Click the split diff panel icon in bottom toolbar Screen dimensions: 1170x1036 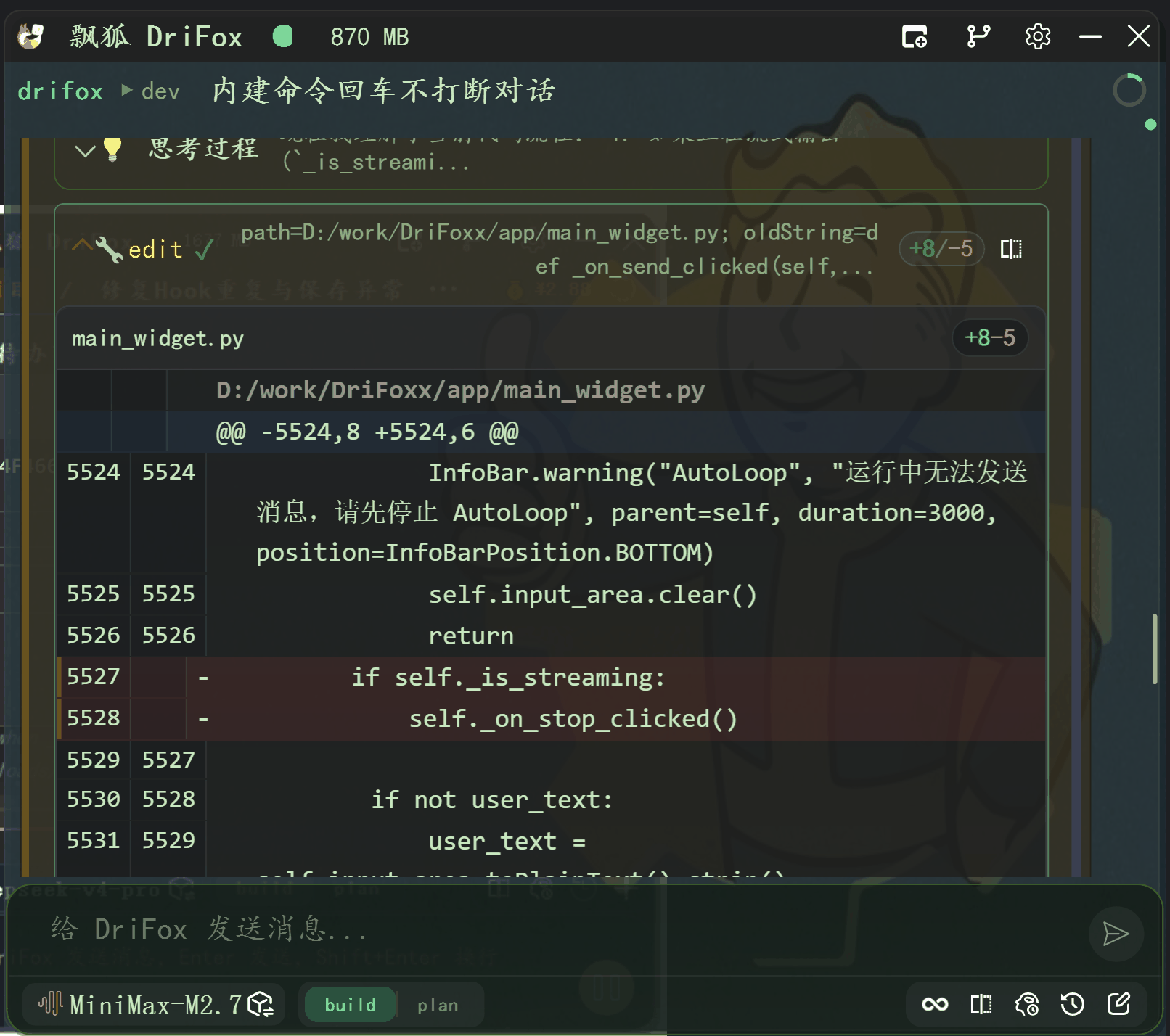click(981, 1004)
